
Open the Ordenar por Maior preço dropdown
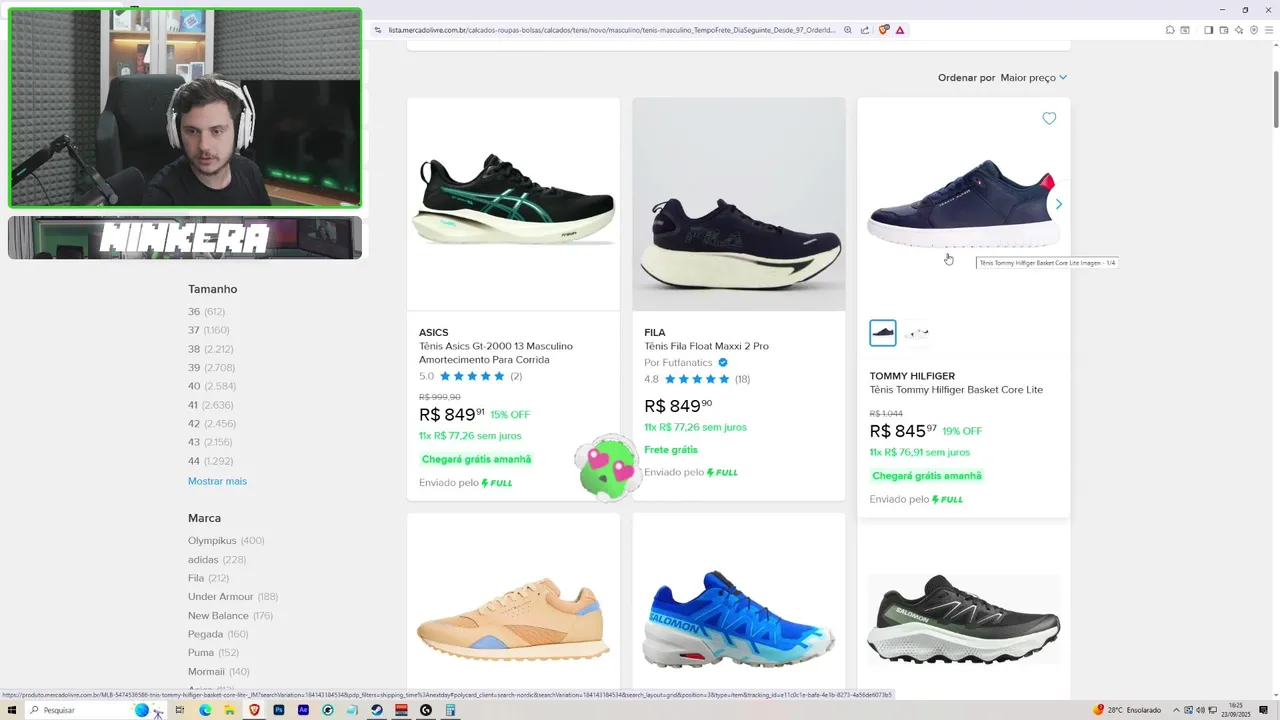[1034, 77]
